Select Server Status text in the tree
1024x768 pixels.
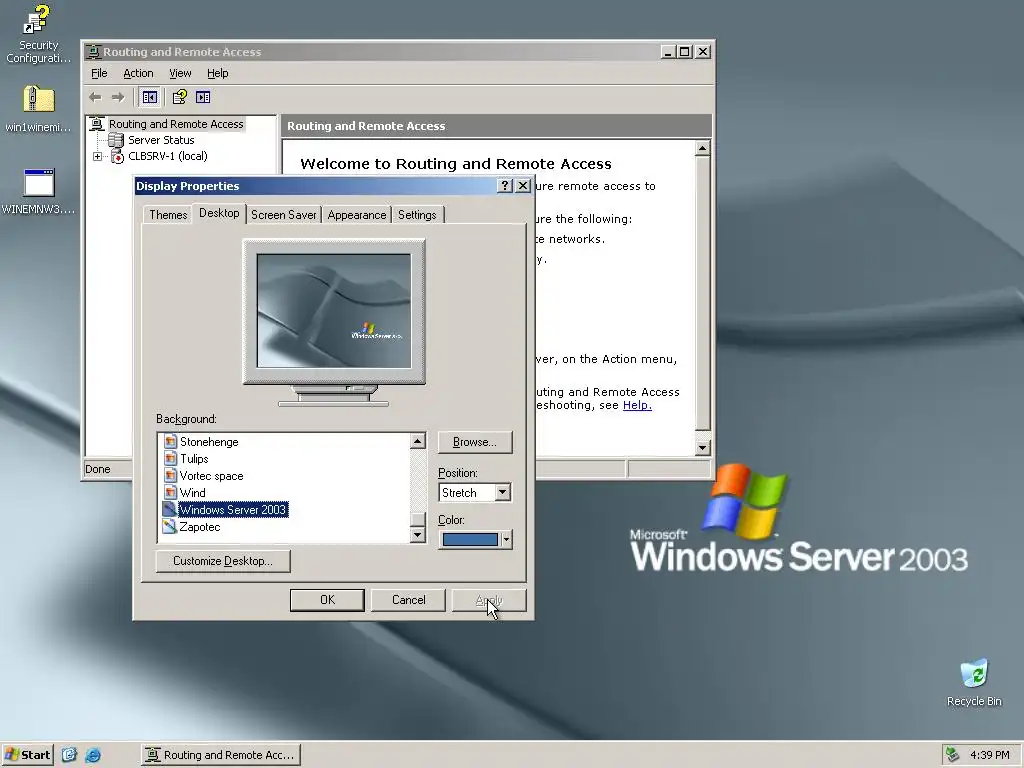[161, 140]
